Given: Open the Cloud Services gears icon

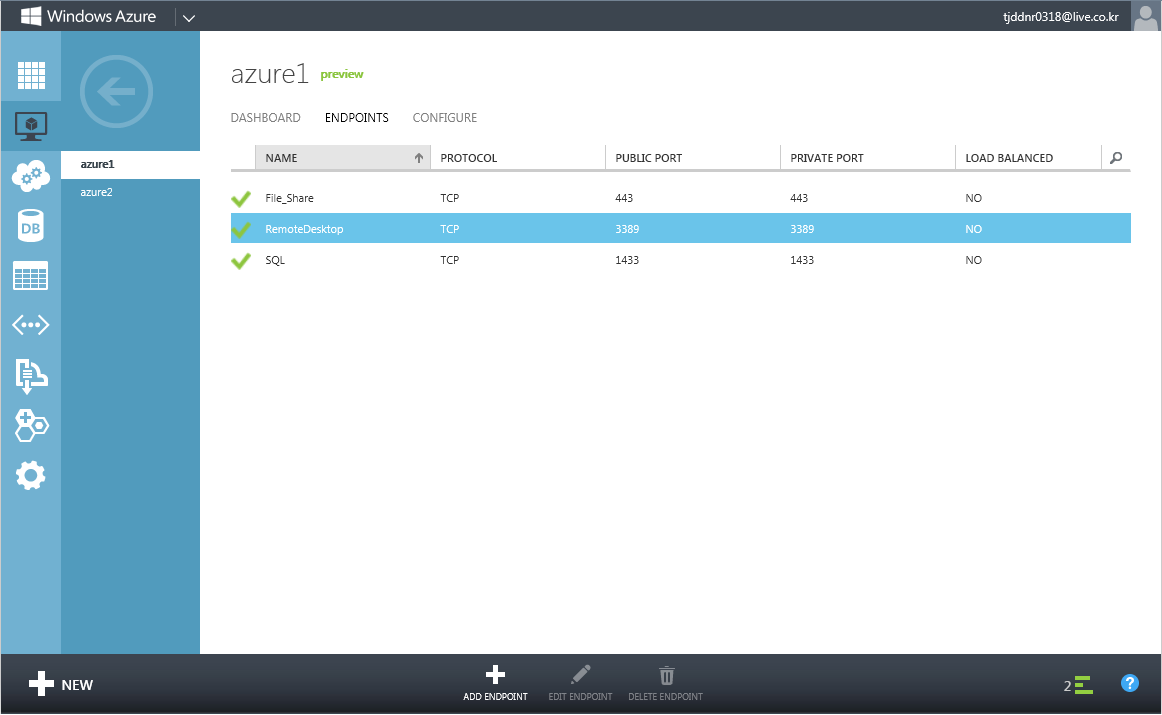Looking at the screenshot, I should pyautogui.click(x=31, y=176).
